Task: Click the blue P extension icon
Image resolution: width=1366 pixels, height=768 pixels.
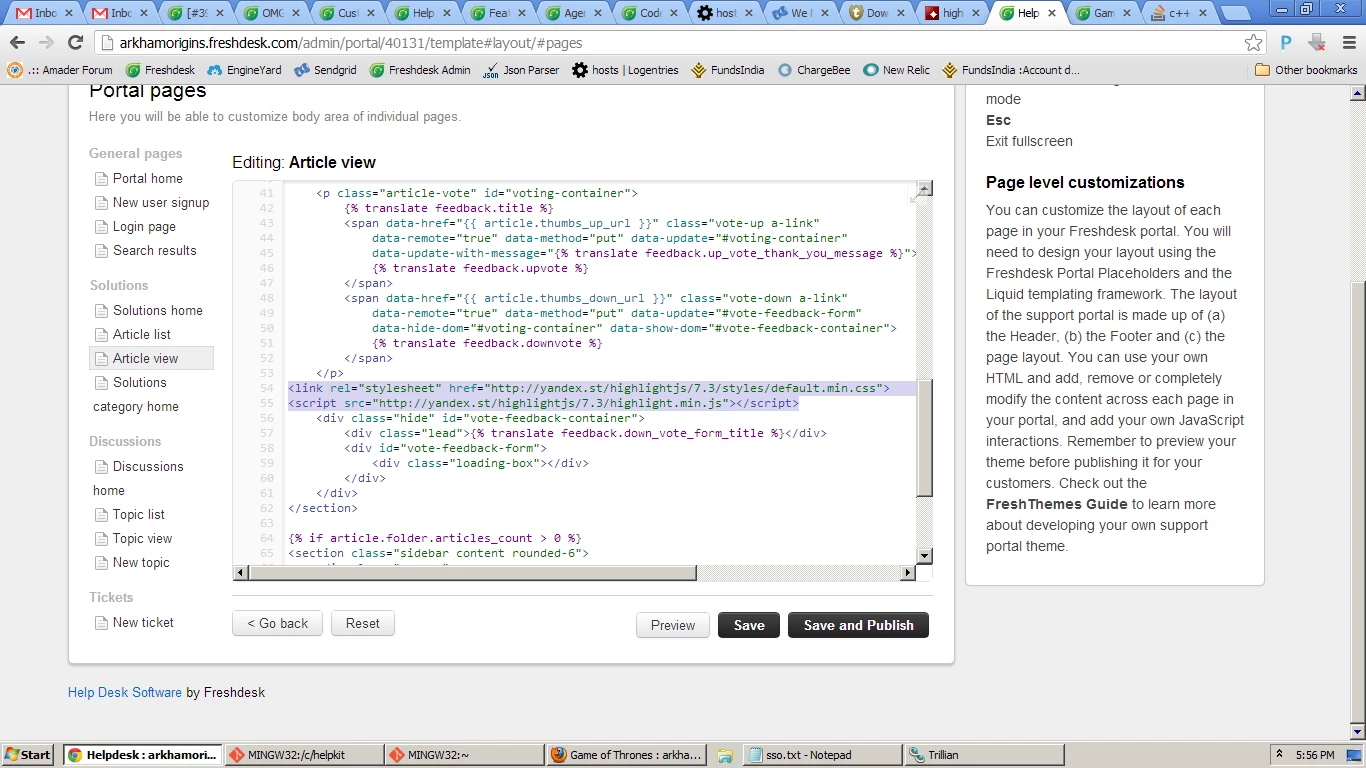Action: tap(1286, 43)
